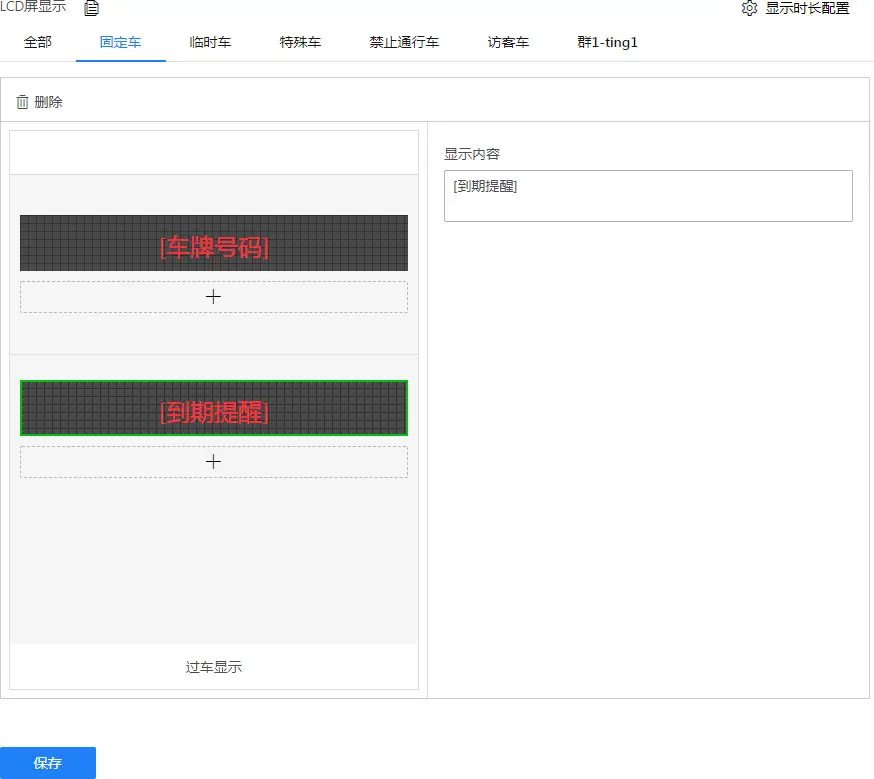
Task: Open the 群1-ting1 tab
Action: pos(607,42)
